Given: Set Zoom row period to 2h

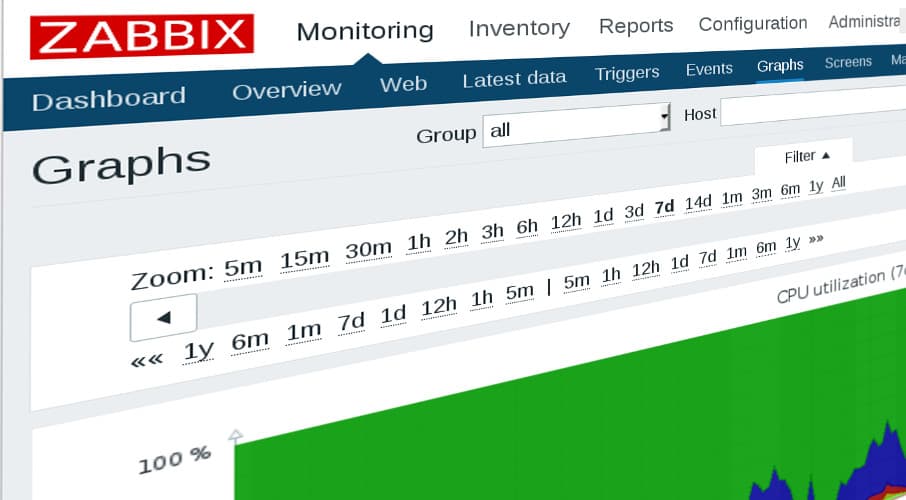Looking at the screenshot, I should [456, 237].
